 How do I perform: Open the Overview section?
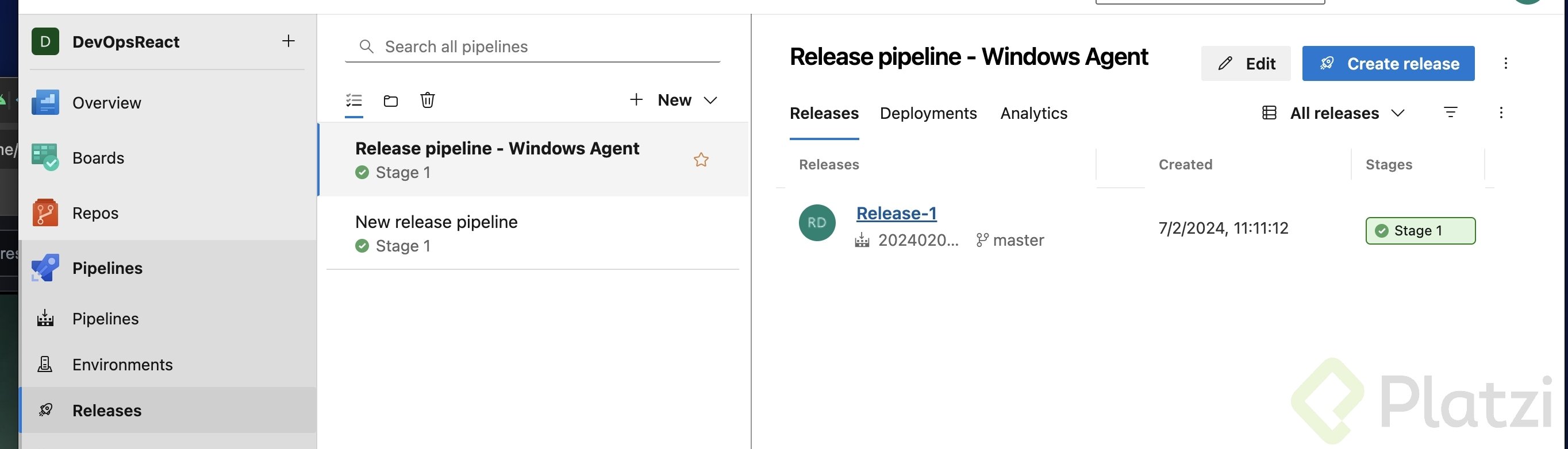point(106,103)
